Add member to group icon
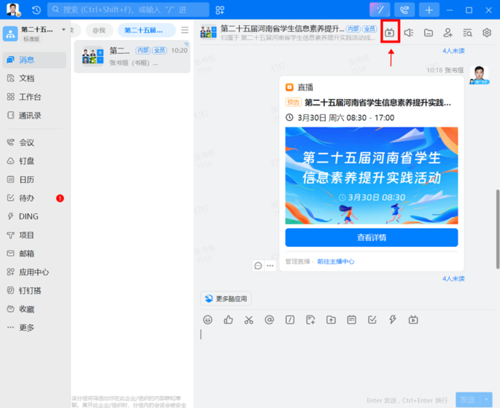This screenshot has width=500, height=408. (x=448, y=33)
